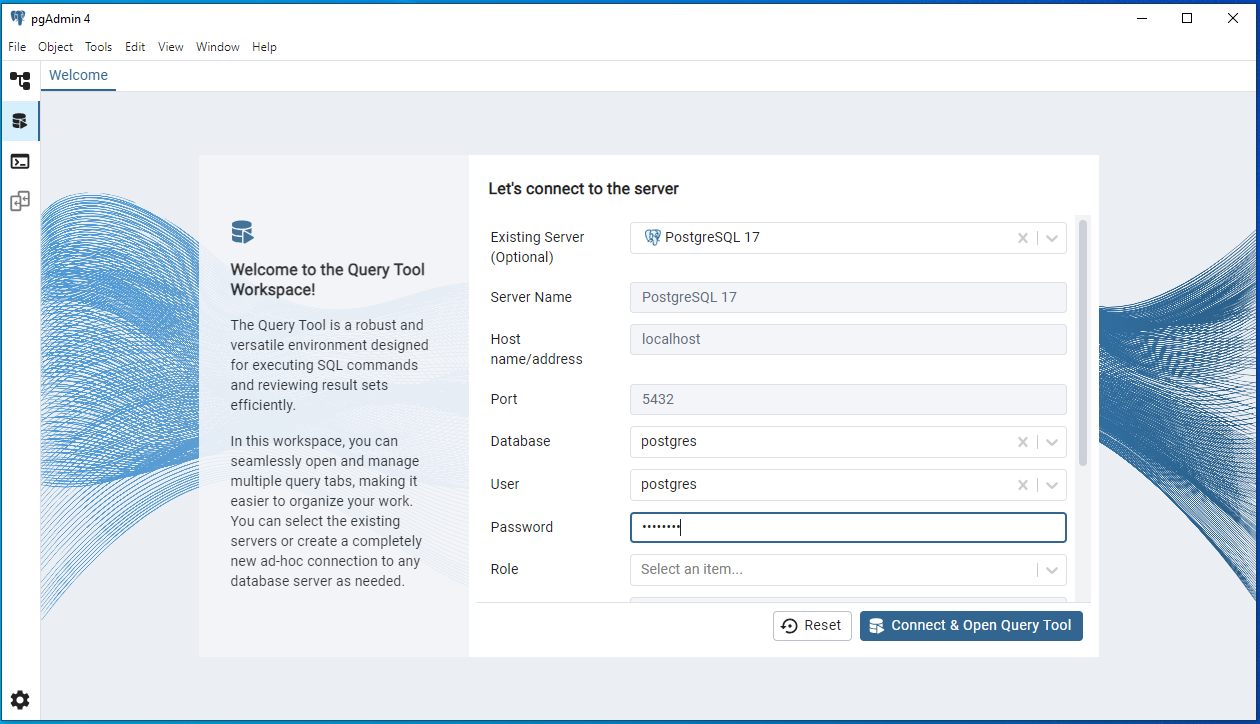The width and height of the screenshot is (1260, 724).
Task: Open the Object menu
Action: tap(55, 47)
